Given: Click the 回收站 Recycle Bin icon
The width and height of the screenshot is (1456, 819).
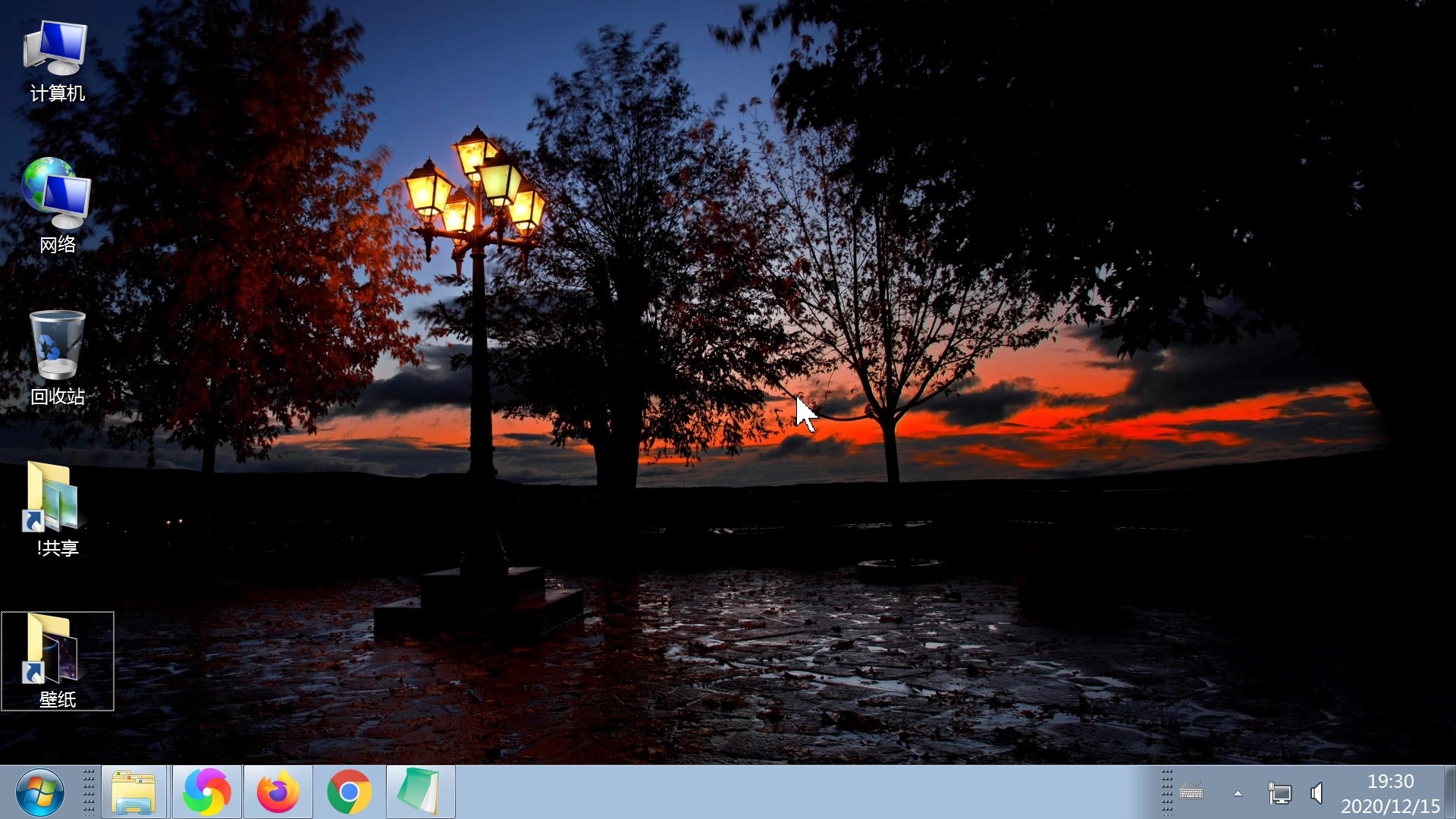Looking at the screenshot, I should 57,346.
